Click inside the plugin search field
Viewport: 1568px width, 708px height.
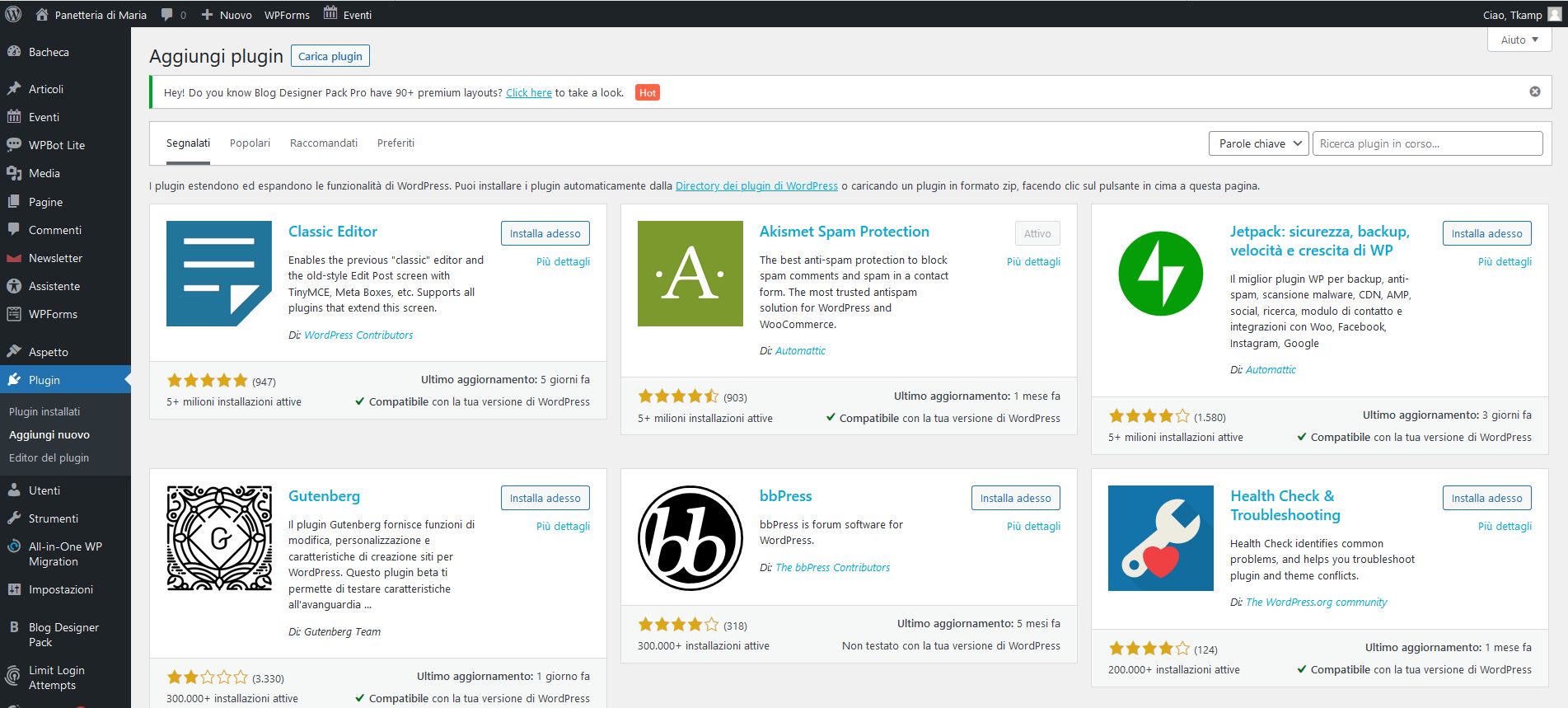coord(1428,143)
